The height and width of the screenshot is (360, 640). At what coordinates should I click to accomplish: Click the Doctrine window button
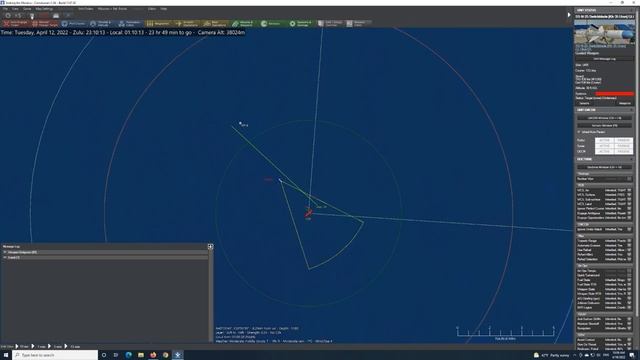[x=604, y=167]
